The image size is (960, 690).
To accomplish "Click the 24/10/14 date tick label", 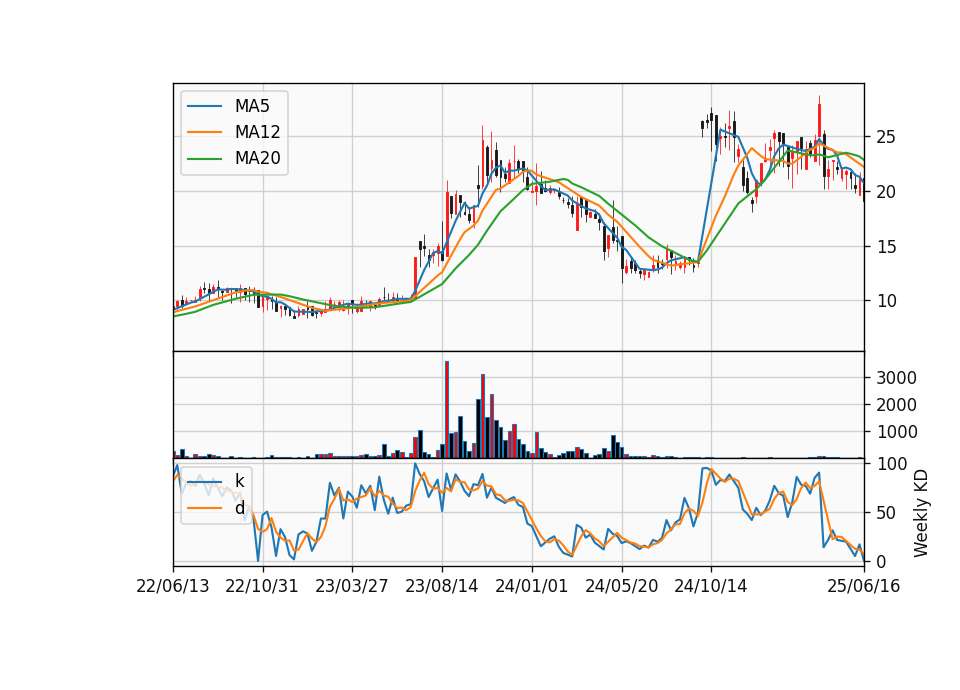I will [711, 586].
